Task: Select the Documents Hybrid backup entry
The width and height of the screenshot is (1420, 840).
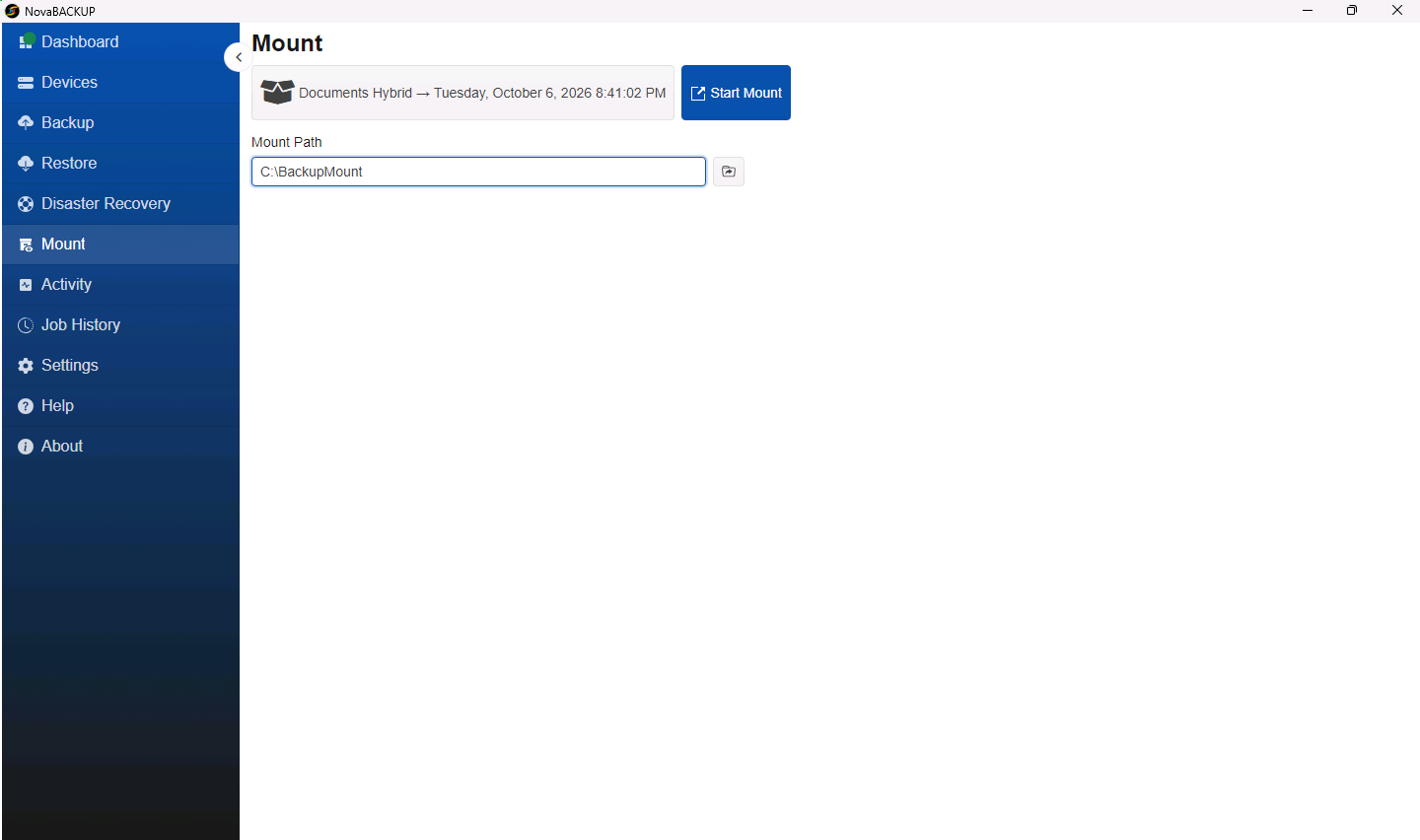Action: 462,93
